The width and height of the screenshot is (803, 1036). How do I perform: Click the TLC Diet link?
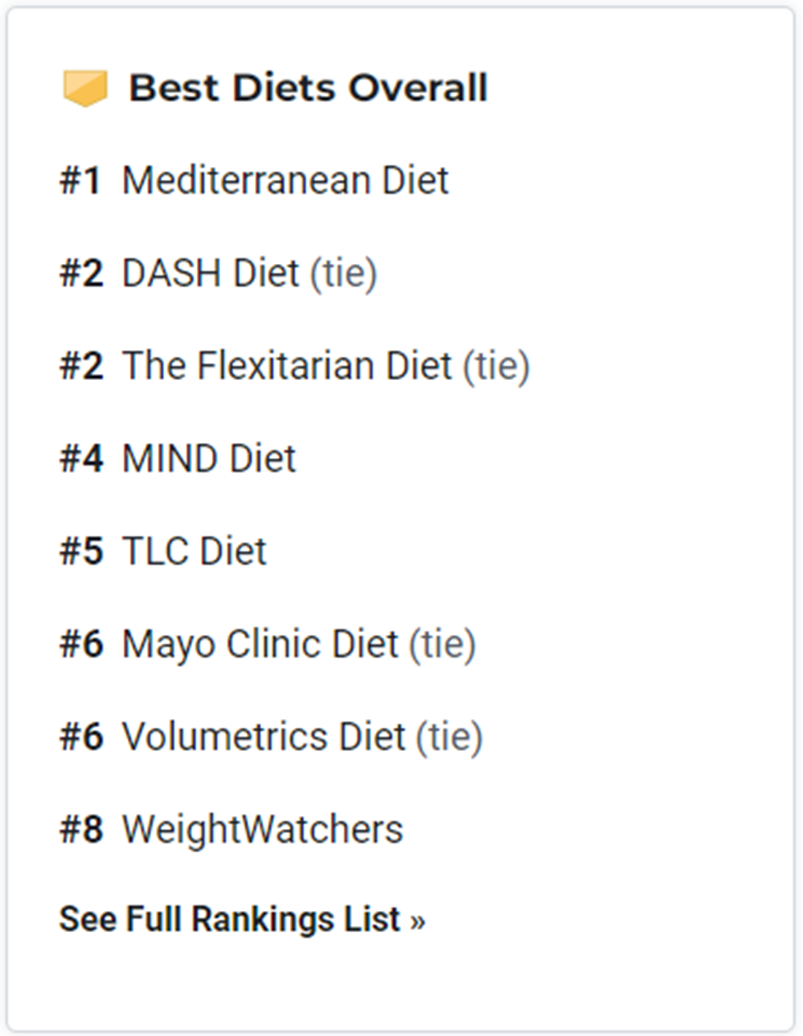195,551
